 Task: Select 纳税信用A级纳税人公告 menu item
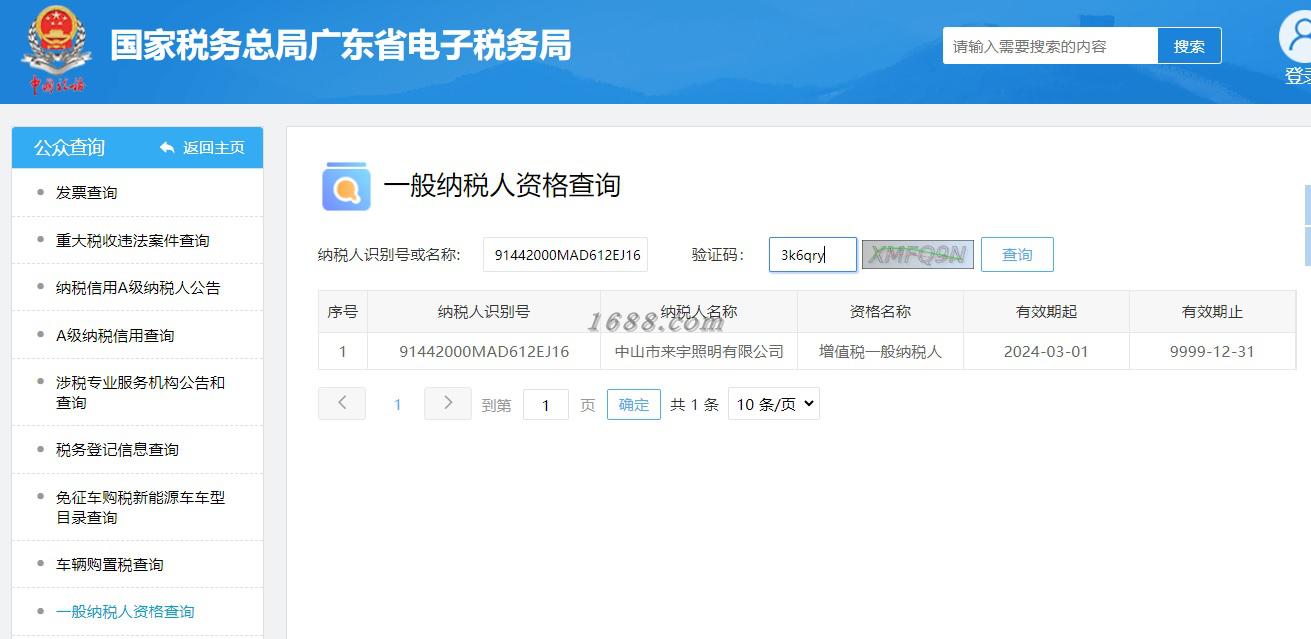138,288
